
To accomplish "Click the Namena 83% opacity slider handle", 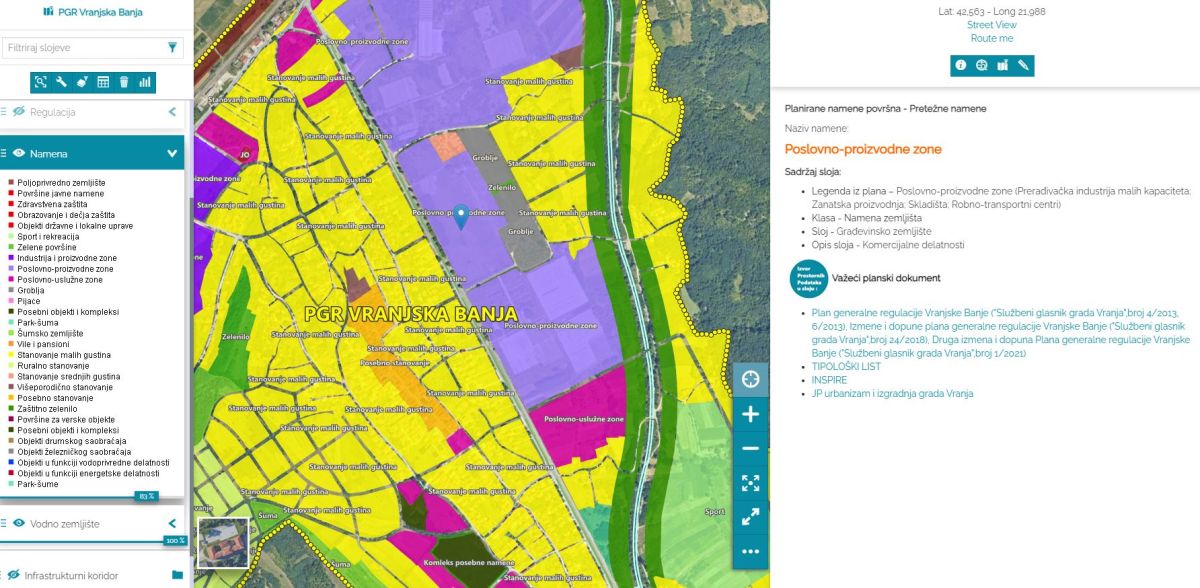I will click(x=147, y=496).
